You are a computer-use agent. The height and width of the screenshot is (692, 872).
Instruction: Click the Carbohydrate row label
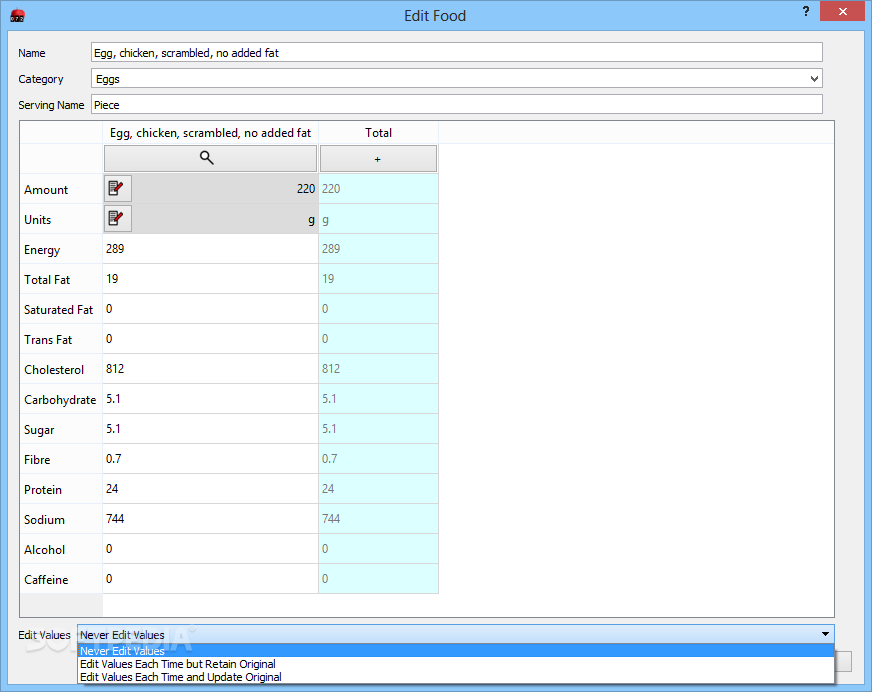(x=61, y=400)
